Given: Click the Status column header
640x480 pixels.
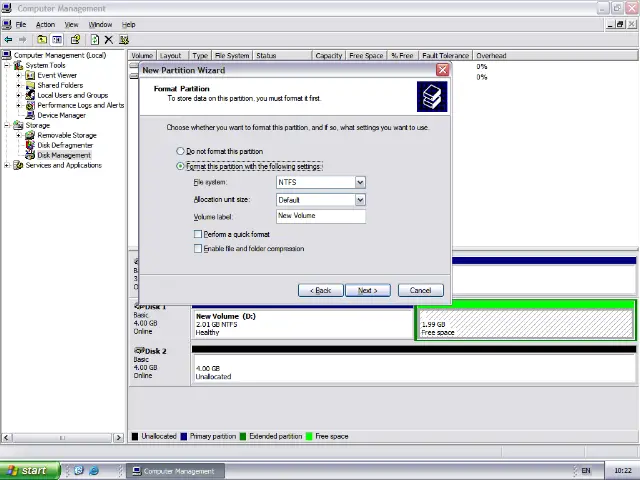Looking at the screenshot, I should (x=282, y=56).
